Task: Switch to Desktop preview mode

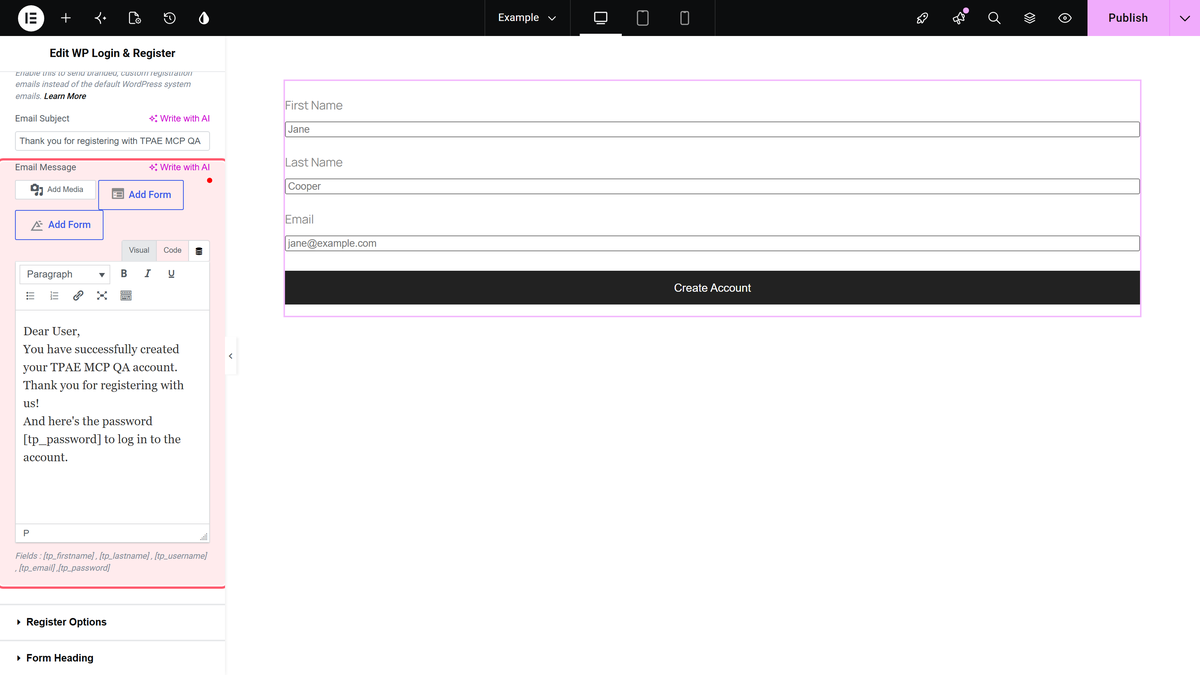Action: click(x=601, y=18)
